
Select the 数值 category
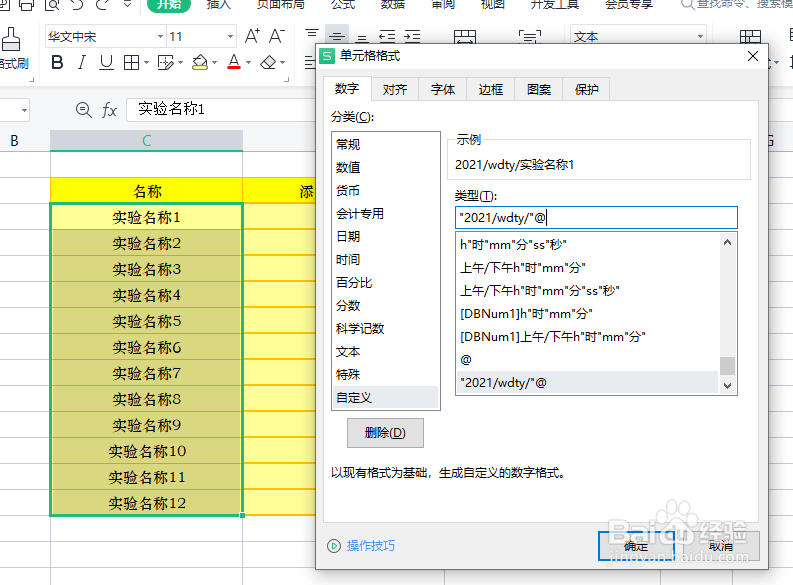pos(385,167)
